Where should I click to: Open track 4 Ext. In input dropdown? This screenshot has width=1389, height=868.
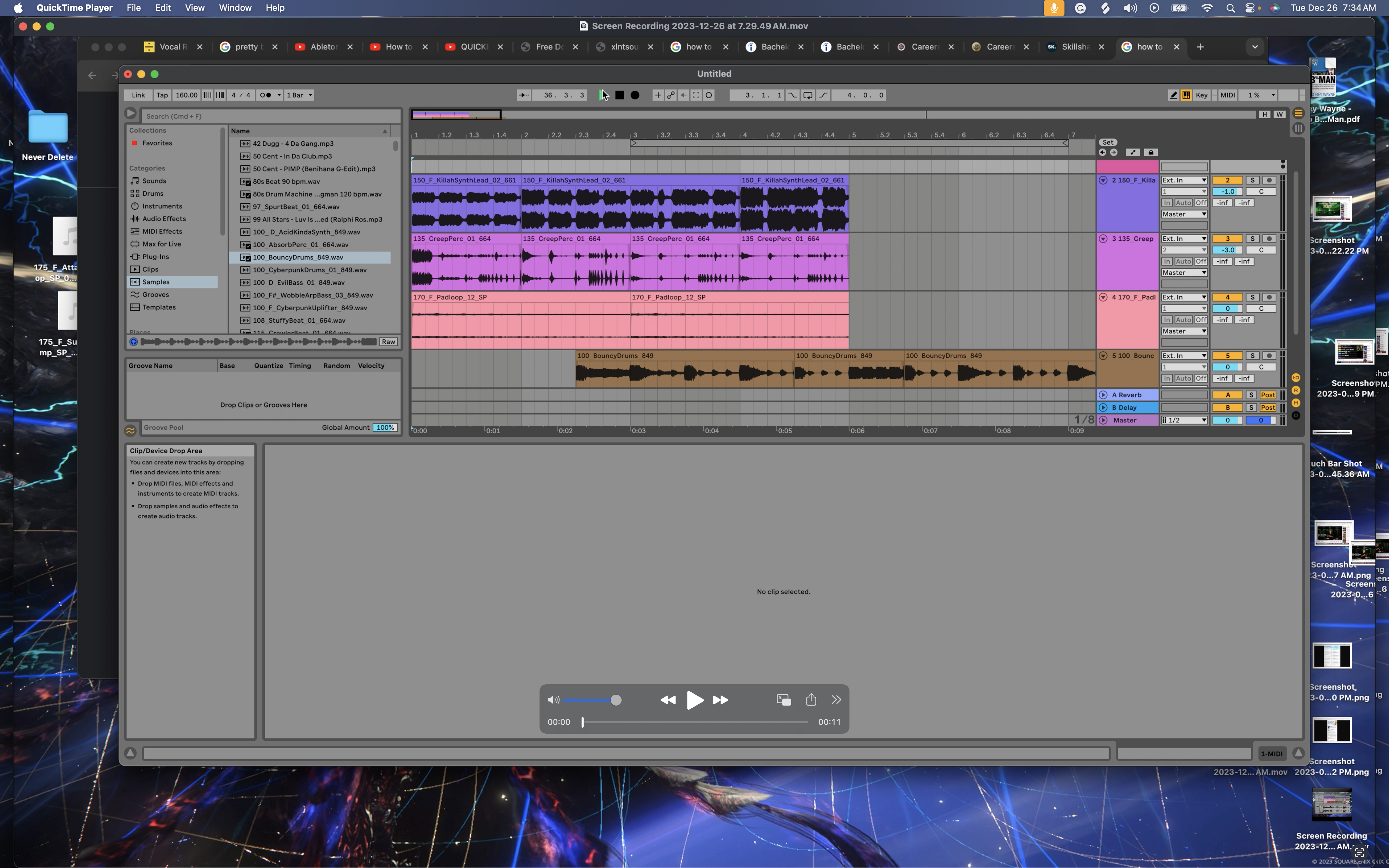coord(1184,297)
